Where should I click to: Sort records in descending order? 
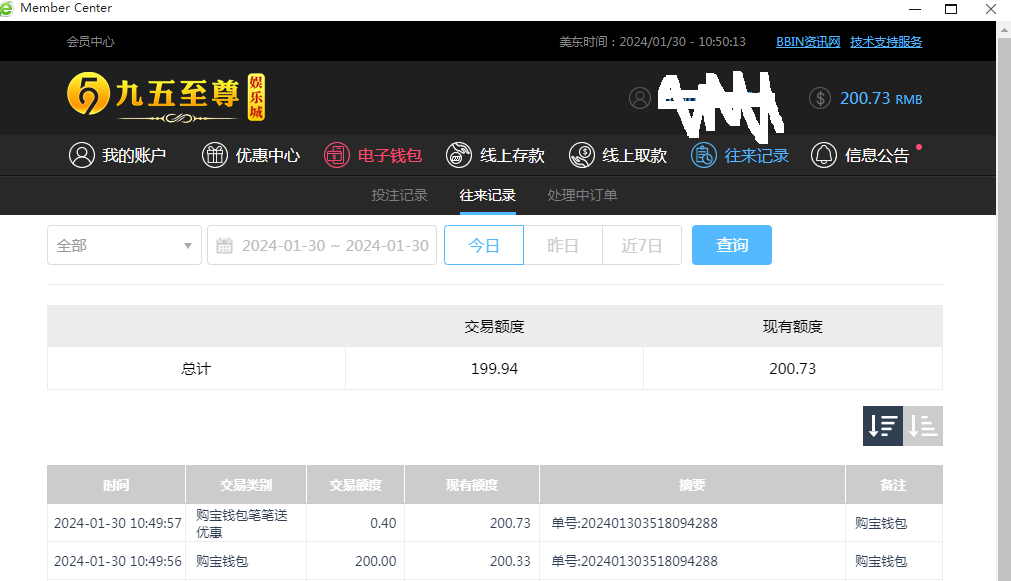(882, 426)
